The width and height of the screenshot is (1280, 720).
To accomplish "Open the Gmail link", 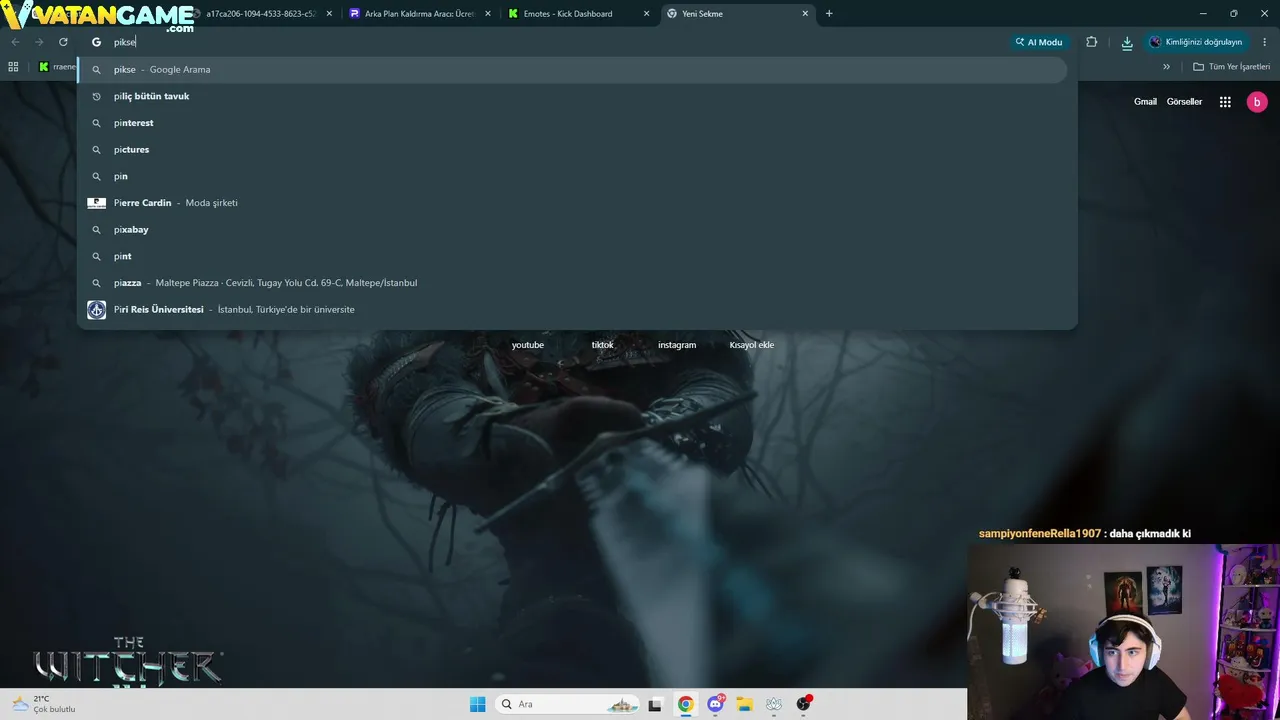I will point(1145,102).
